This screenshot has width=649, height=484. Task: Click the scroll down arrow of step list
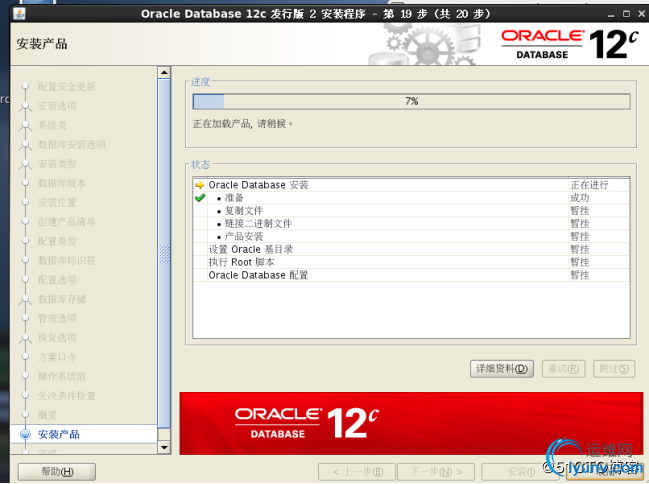coord(164,447)
